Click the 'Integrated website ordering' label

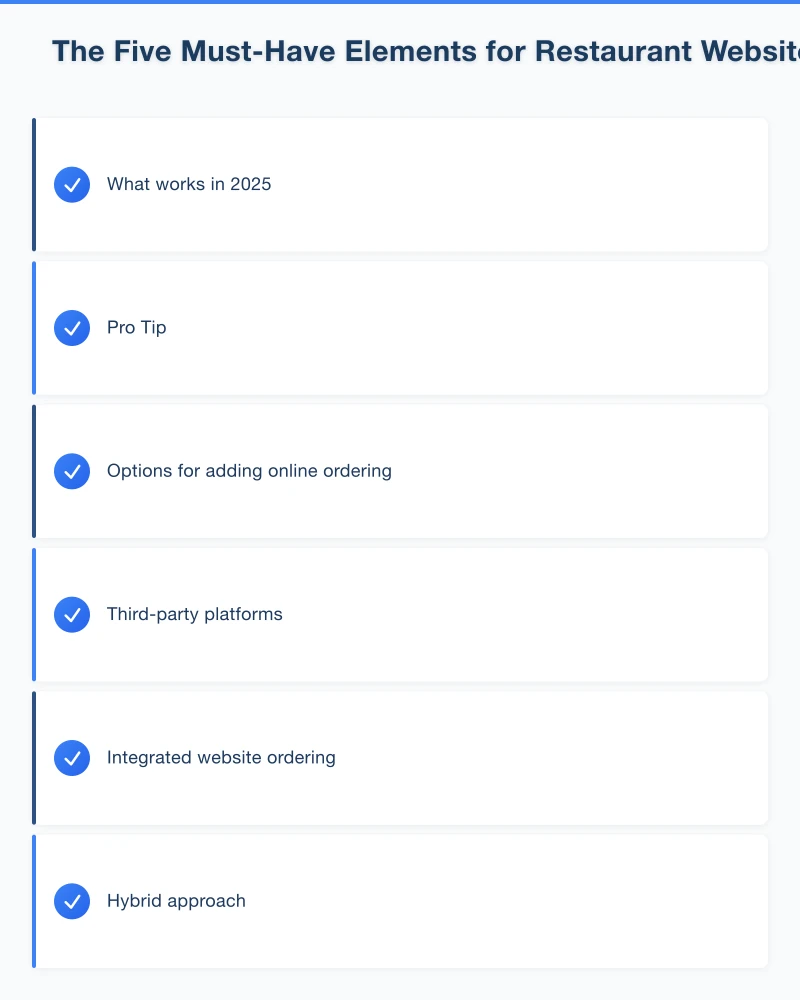tap(221, 758)
